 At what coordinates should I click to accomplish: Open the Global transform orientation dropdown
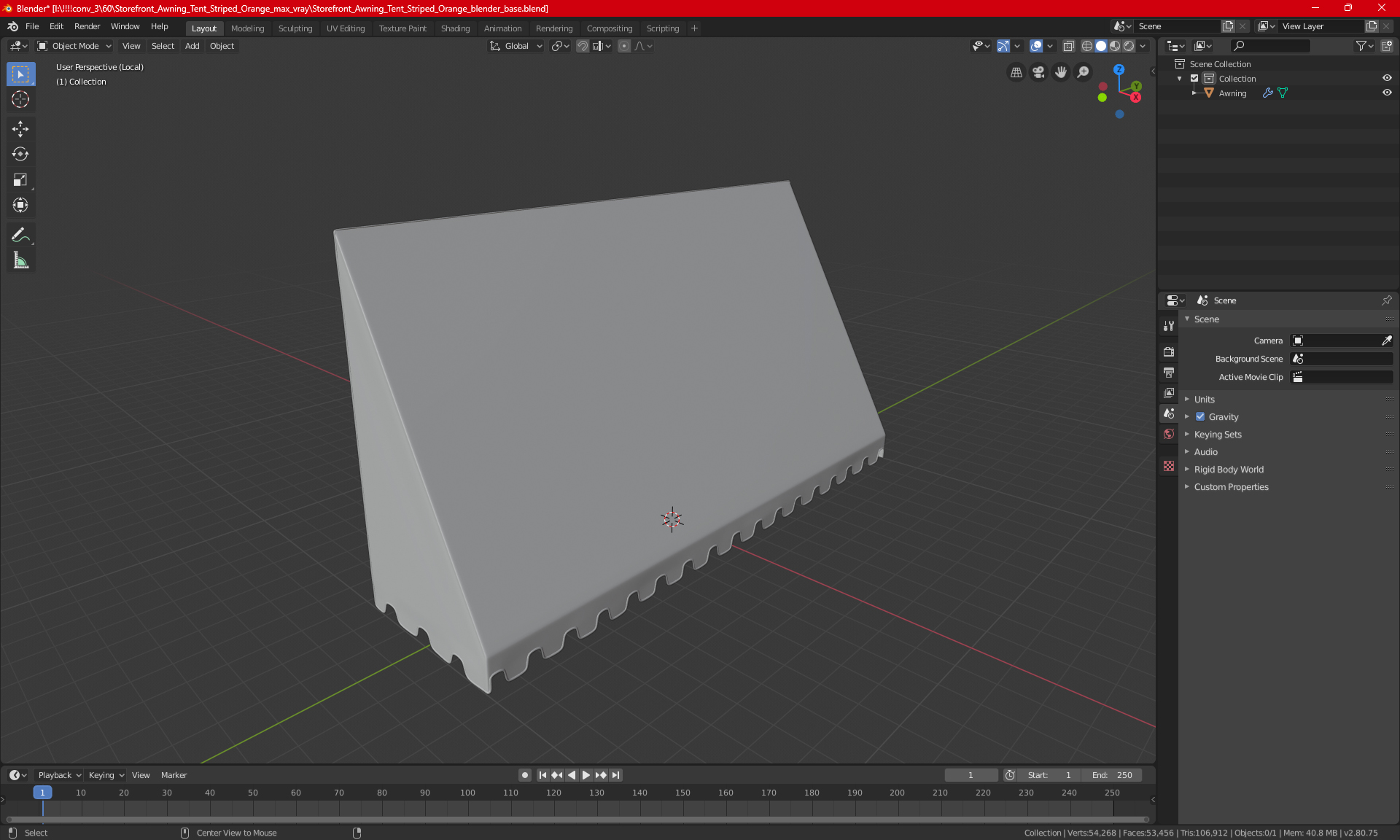pyautogui.click(x=516, y=46)
